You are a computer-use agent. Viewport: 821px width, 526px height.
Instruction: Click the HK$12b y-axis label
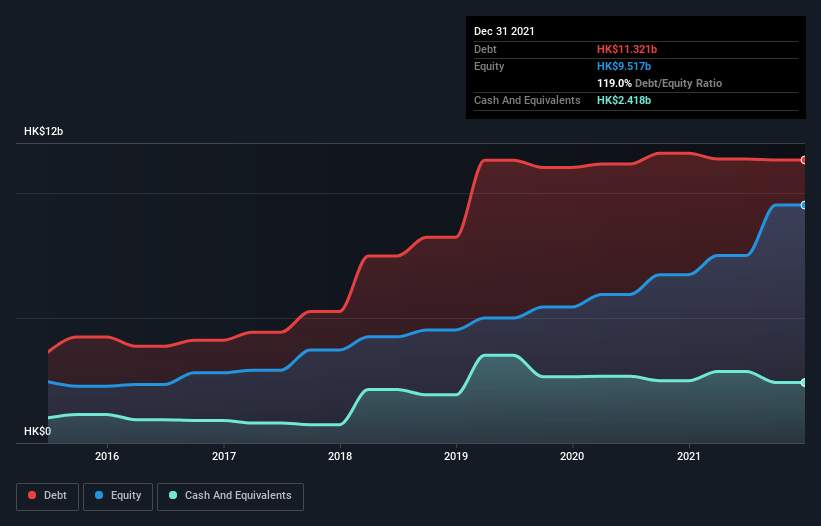click(x=43, y=131)
